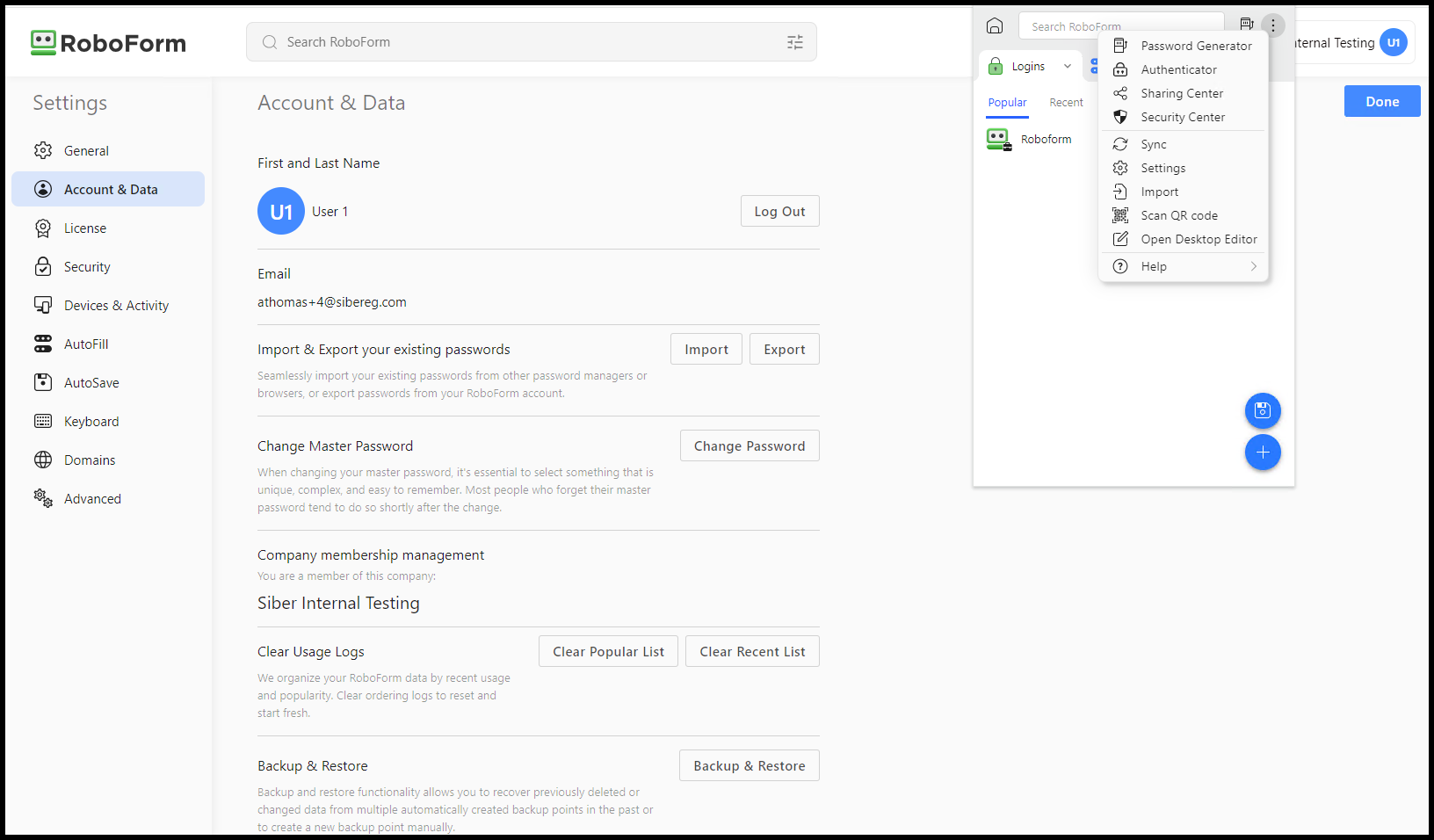Click the U1 user avatar top right
The image size is (1434, 840).
tap(1393, 42)
